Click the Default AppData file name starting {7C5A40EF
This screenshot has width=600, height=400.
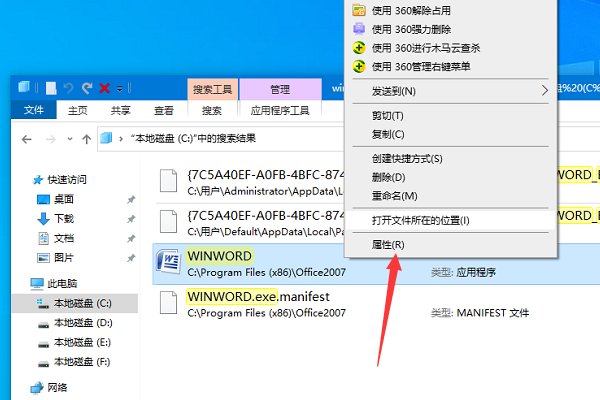[x=266, y=216]
